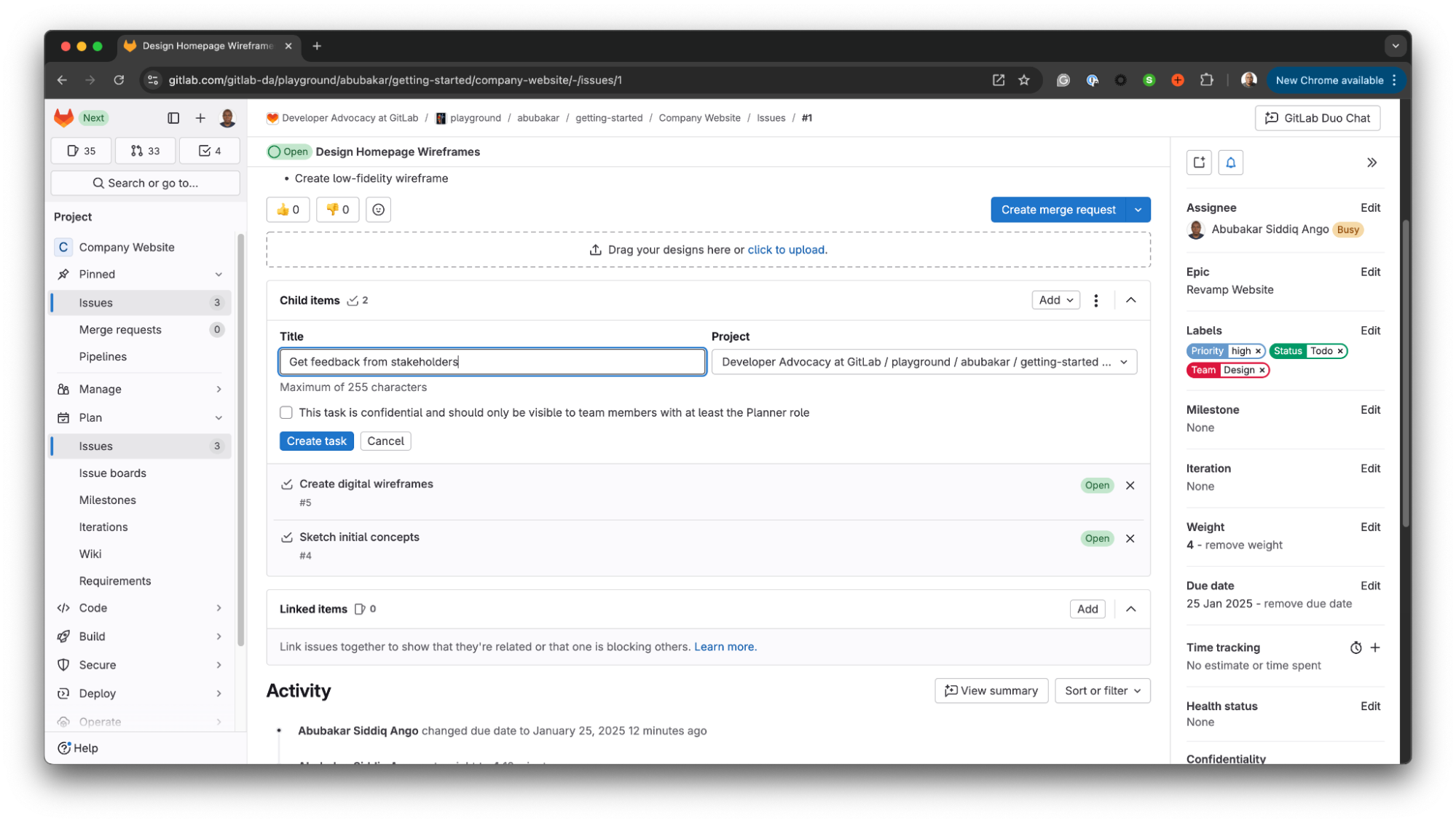Select Issue boards from sidebar
This screenshot has width=1456, height=823.
(x=112, y=471)
